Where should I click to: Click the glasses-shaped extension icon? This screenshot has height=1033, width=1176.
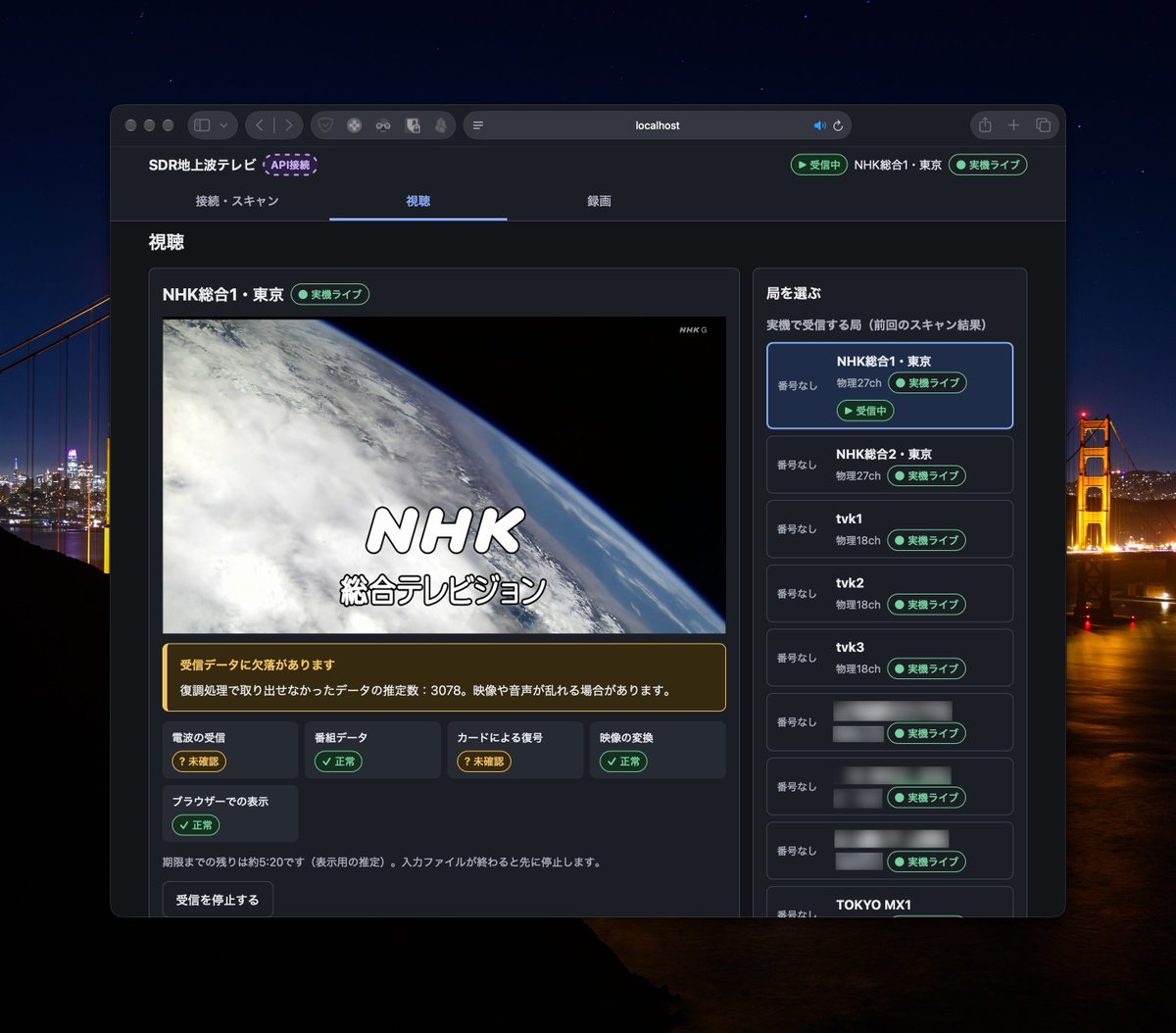[x=383, y=125]
